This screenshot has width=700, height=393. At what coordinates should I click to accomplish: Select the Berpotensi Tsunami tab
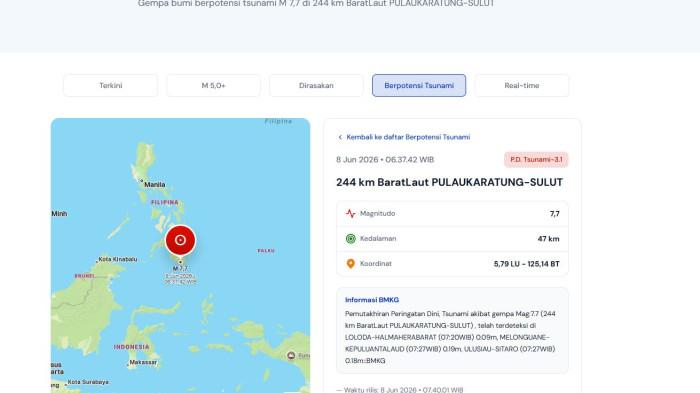click(x=419, y=85)
